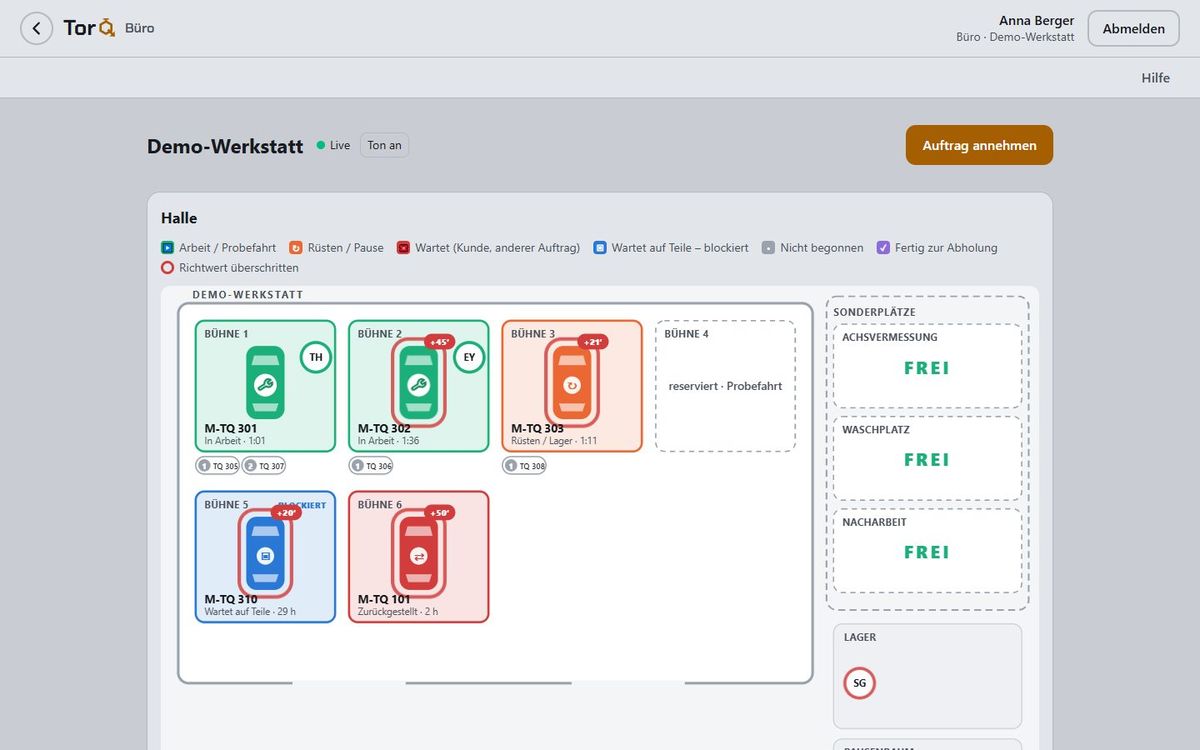Select the free Waschplatz slot

coord(928,458)
